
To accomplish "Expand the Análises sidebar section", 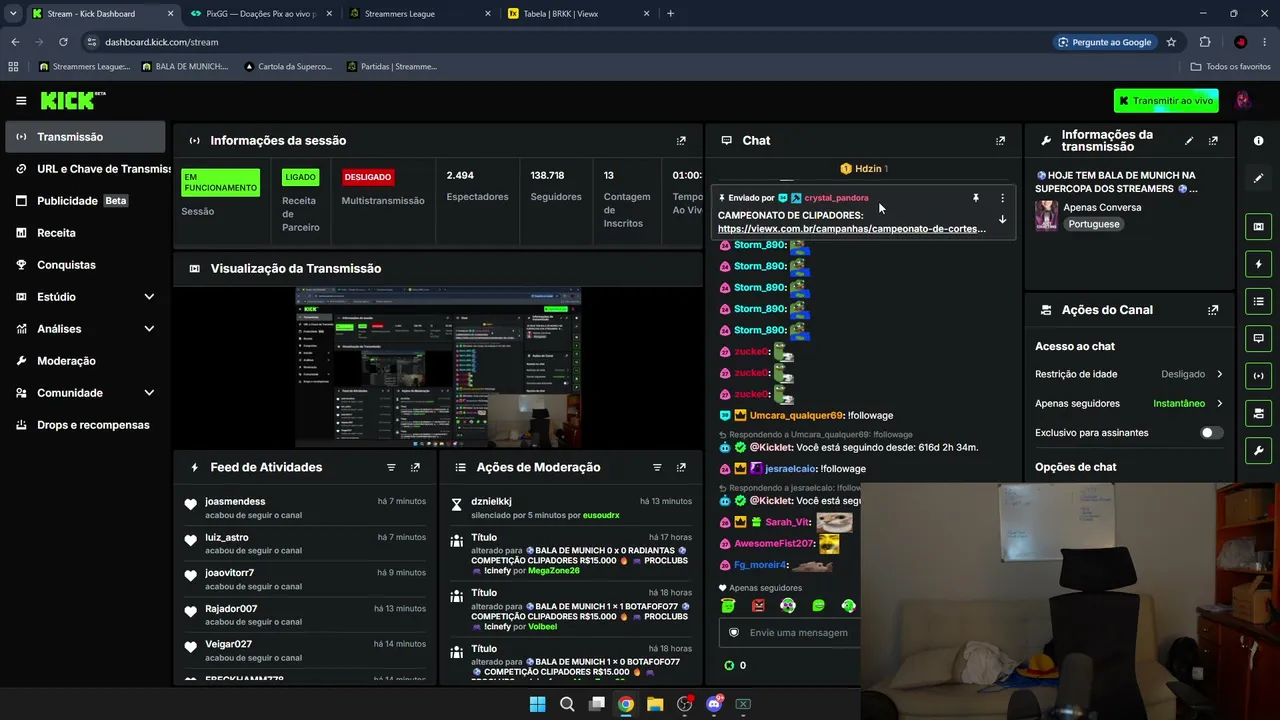I will coord(85,329).
